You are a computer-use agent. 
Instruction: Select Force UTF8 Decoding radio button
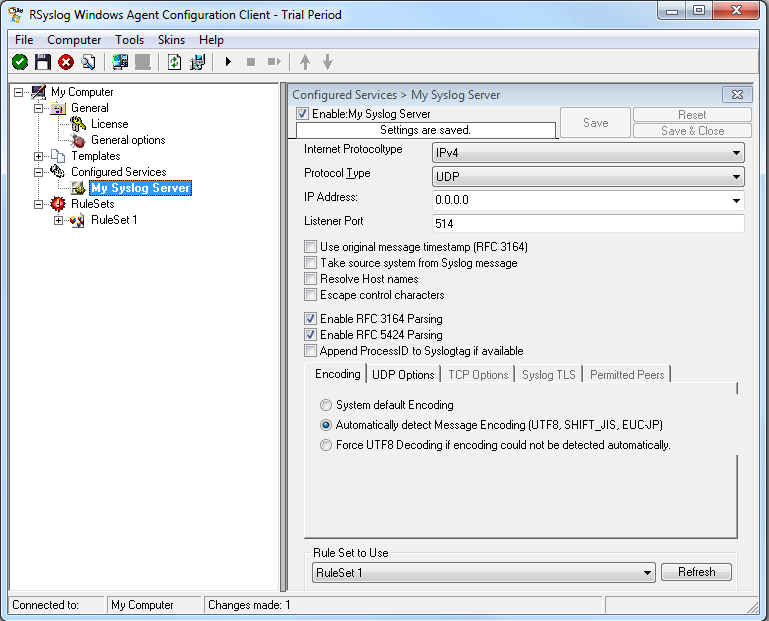pos(326,445)
